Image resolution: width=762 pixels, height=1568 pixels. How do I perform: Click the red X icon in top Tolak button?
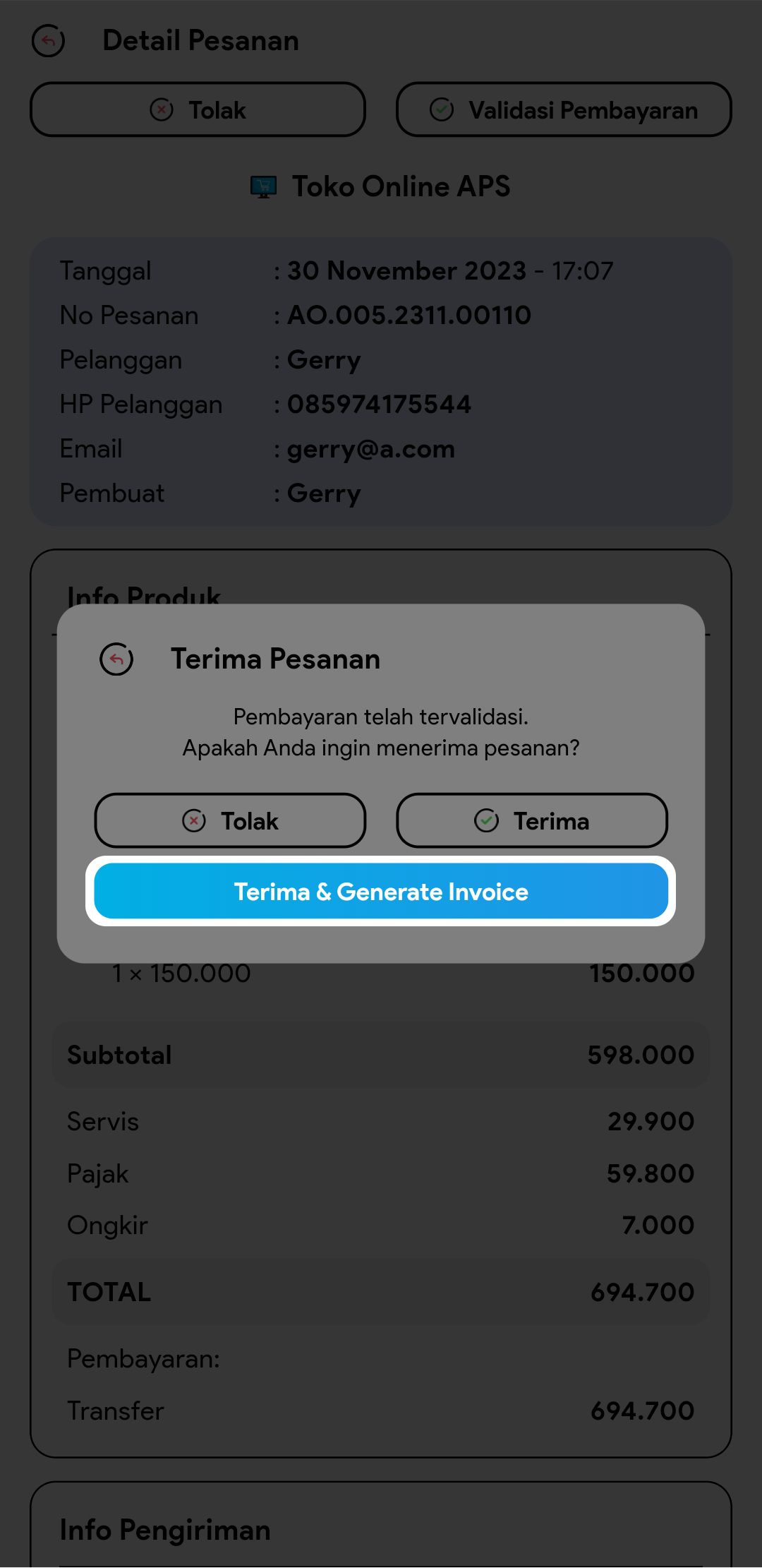coord(162,110)
